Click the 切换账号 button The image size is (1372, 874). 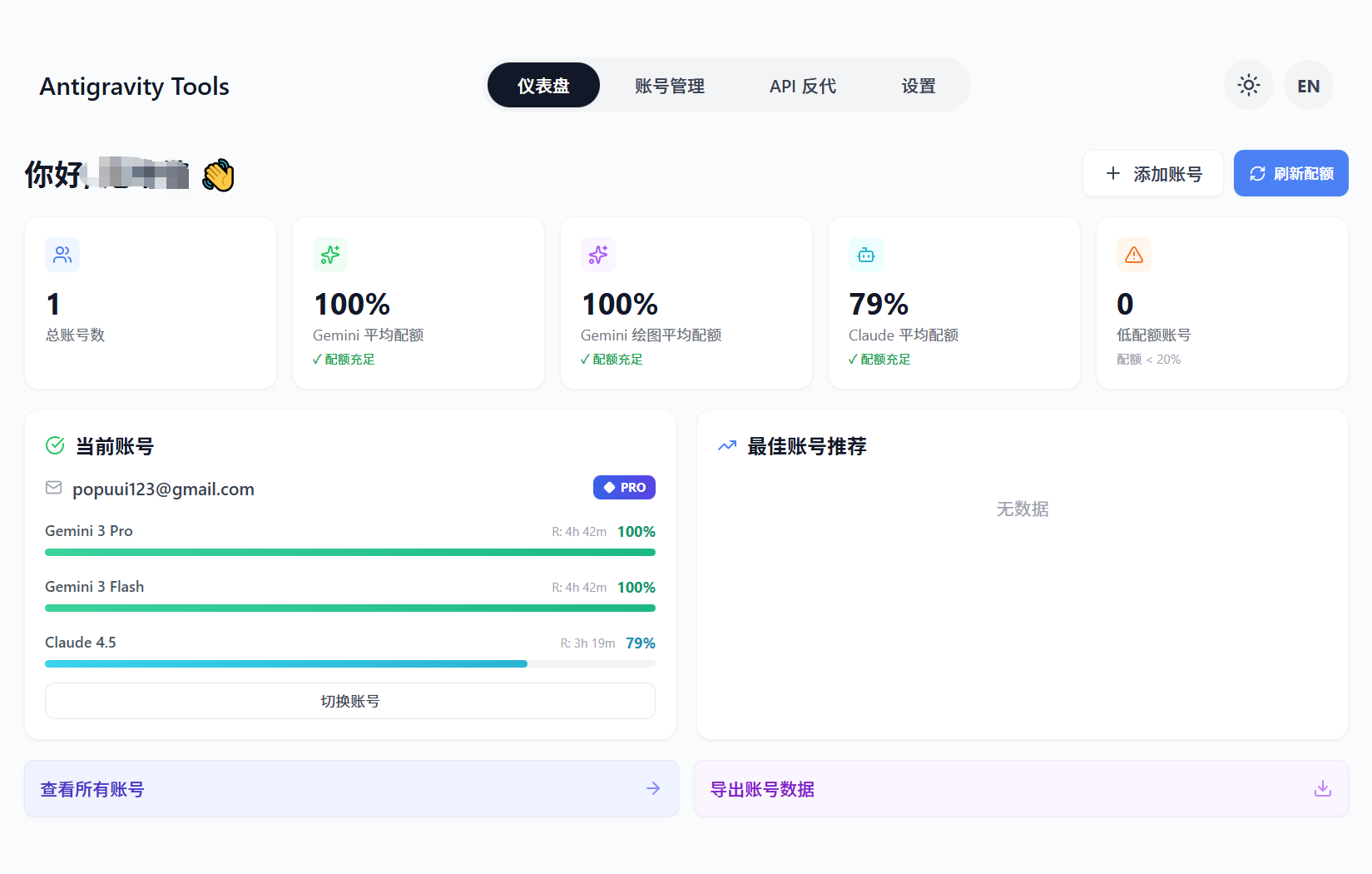(349, 700)
